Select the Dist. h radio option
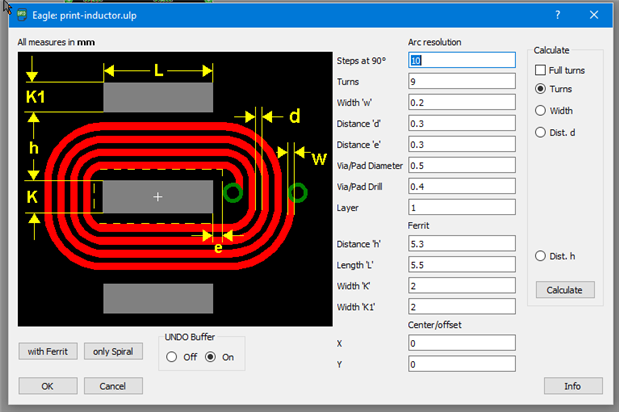 [x=541, y=257]
